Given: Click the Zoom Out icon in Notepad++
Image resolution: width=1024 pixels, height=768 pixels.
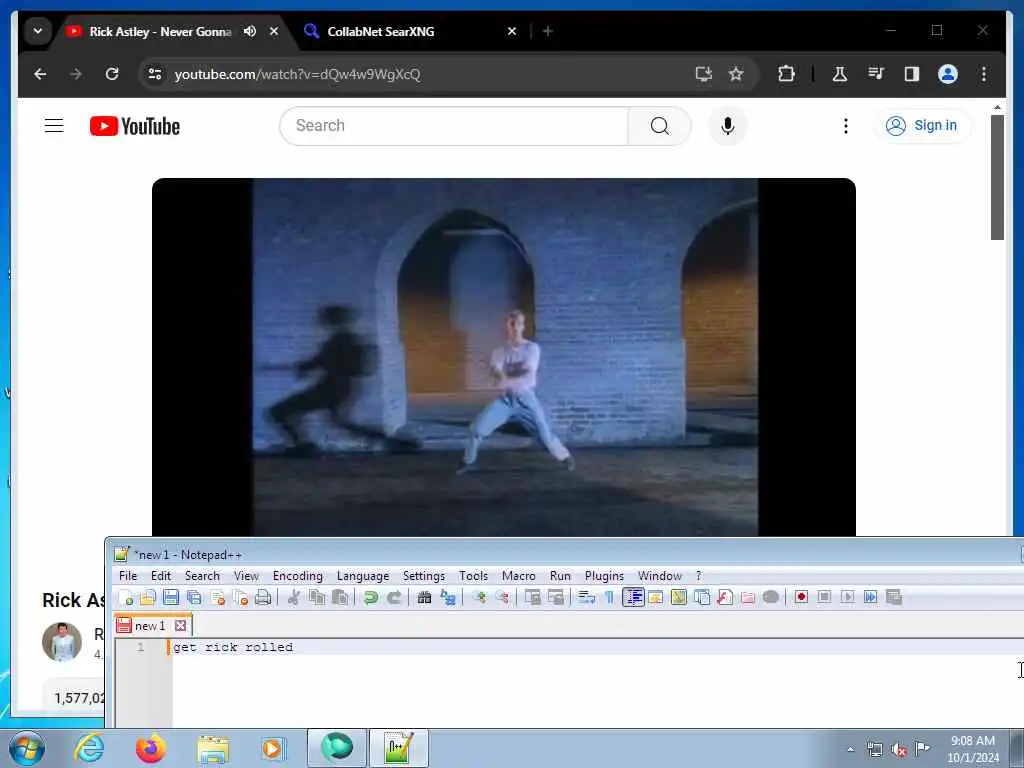Looking at the screenshot, I should [502, 597].
